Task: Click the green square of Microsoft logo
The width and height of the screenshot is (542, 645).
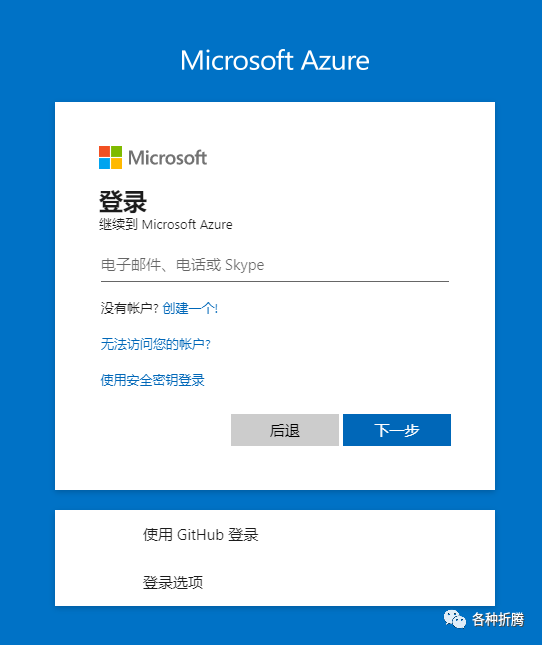Action: coord(116,151)
